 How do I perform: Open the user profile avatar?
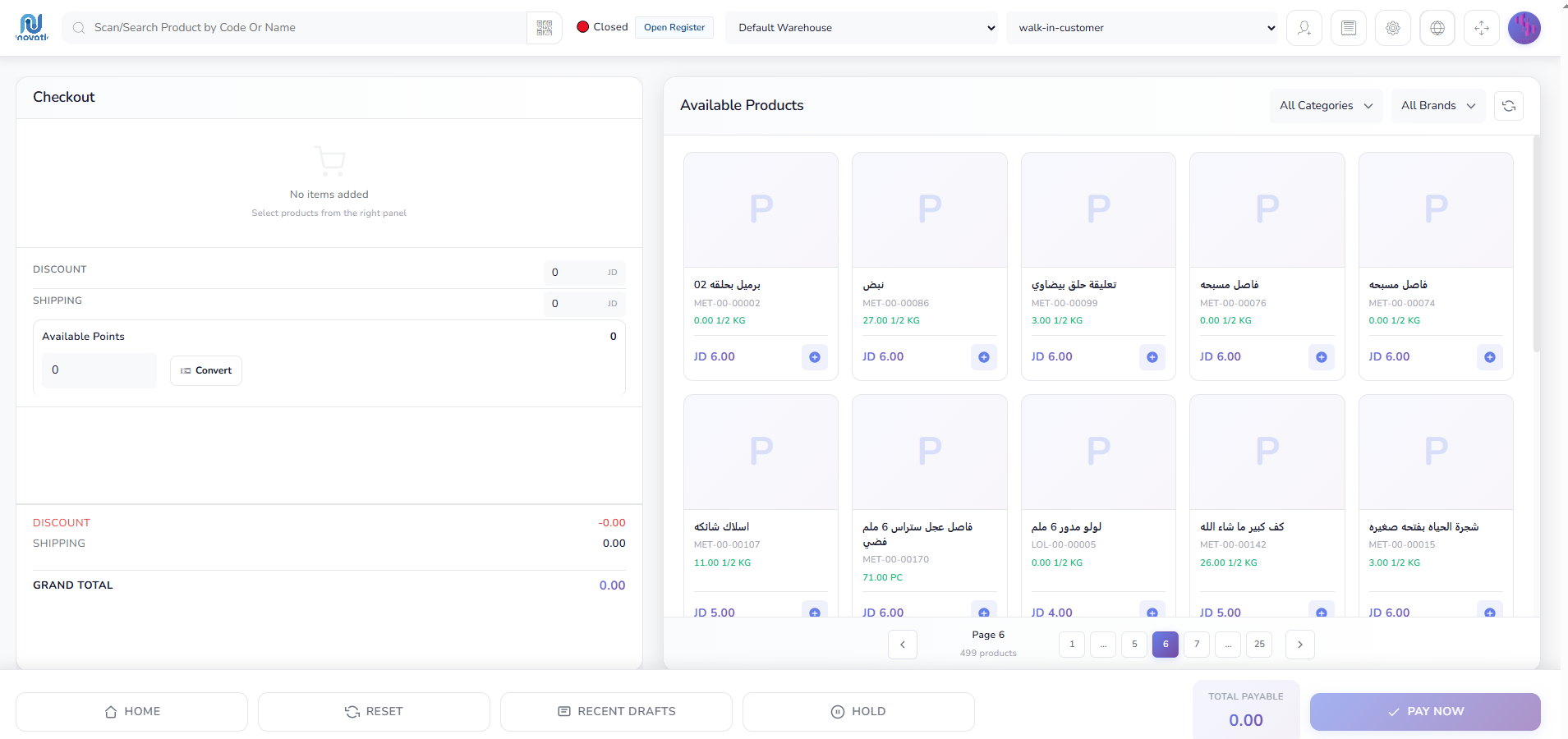[1524, 28]
